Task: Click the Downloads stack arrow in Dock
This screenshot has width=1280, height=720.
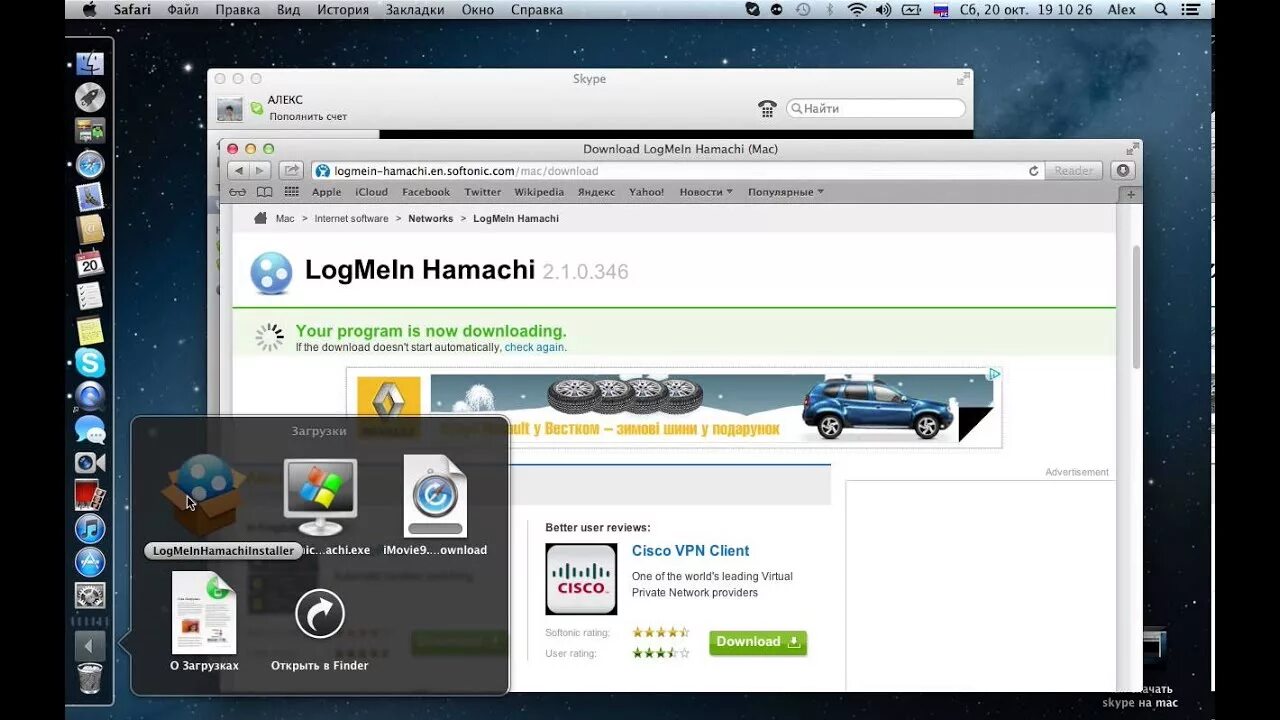Action: [90, 645]
